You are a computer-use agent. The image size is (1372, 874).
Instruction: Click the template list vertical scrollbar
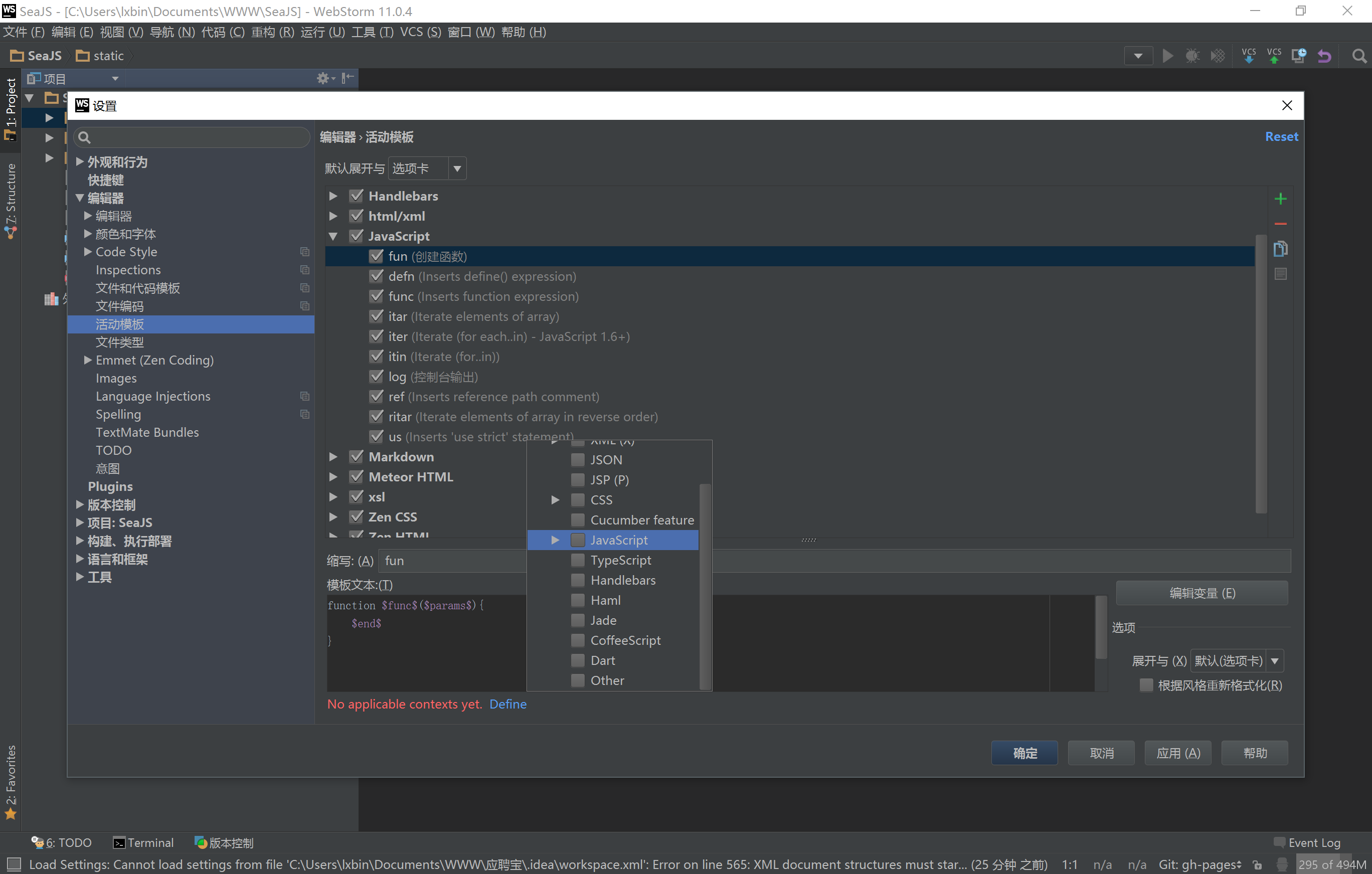(1261, 374)
